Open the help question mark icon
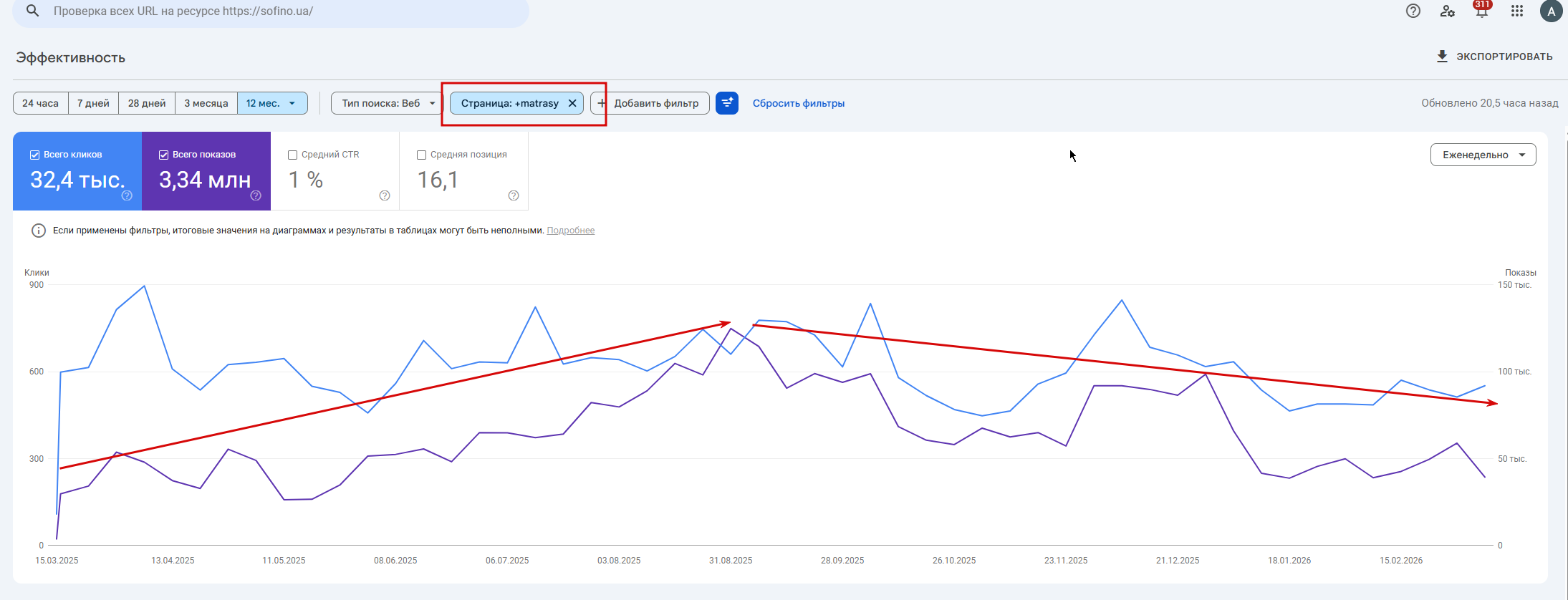The width and height of the screenshot is (1568, 600). coord(1413,11)
